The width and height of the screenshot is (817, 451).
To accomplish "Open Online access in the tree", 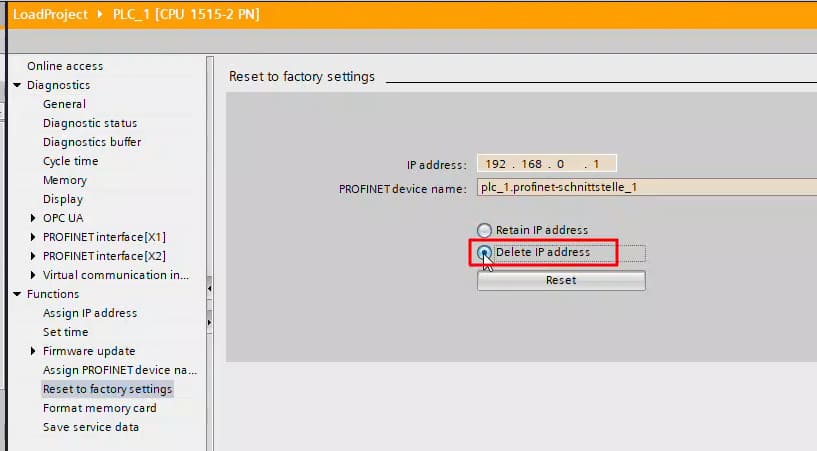I will coord(65,66).
